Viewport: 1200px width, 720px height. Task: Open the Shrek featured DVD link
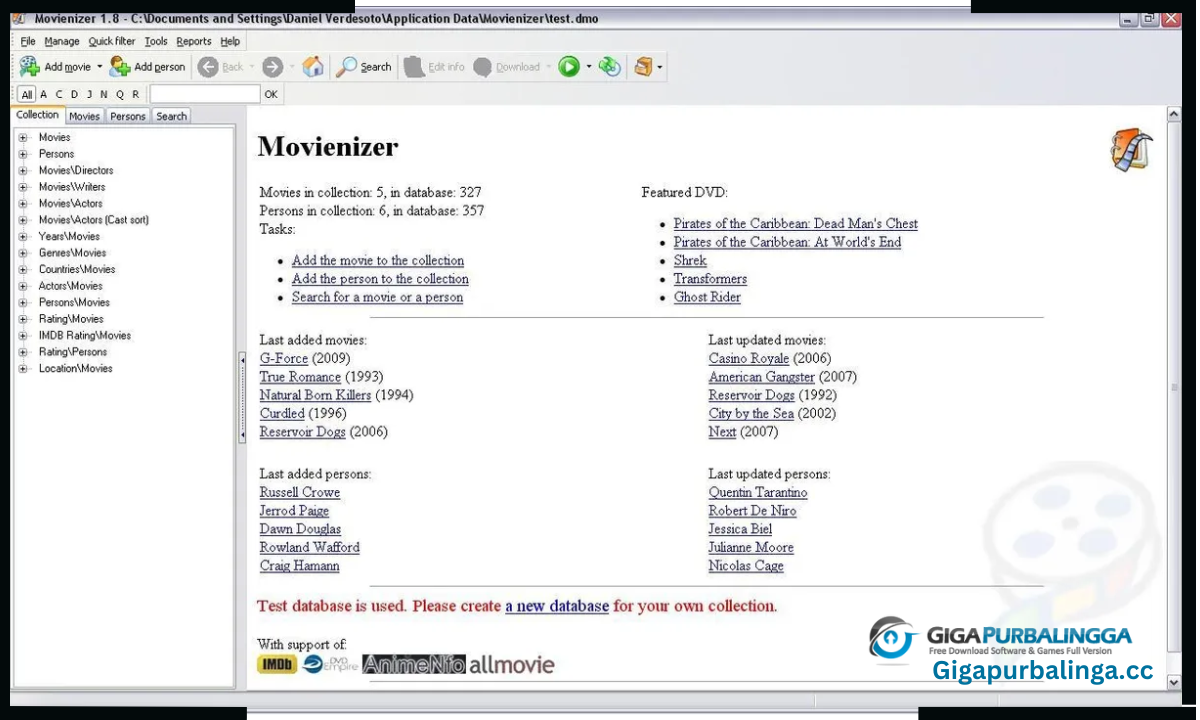pos(690,261)
